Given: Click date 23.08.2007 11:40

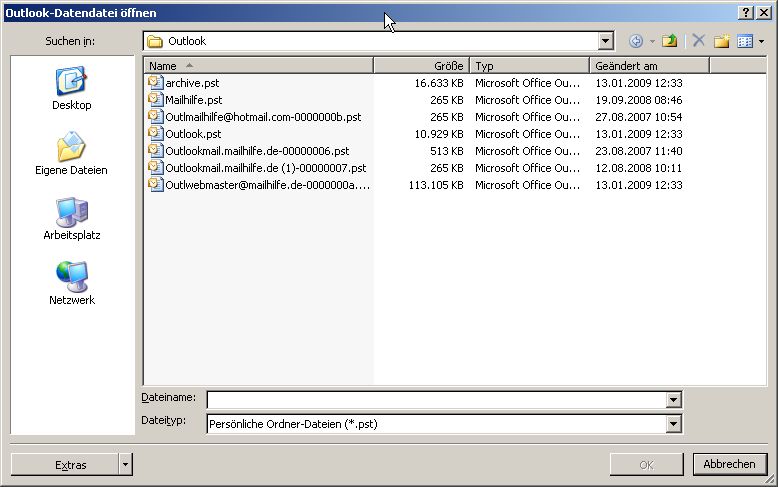Looking at the screenshot, I should pyautogui.click(x=639, y=151).
